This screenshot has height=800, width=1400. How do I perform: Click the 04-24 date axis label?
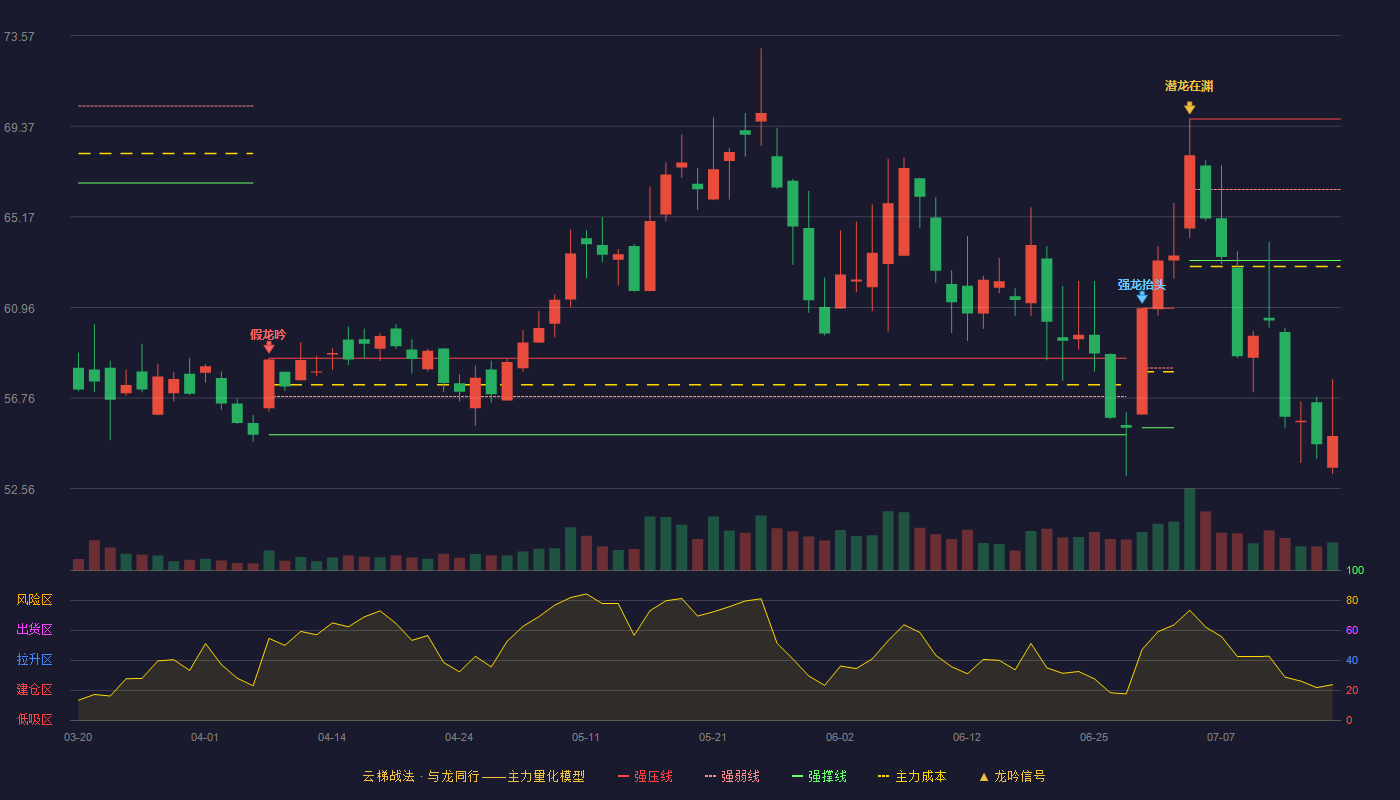[x=459, y=737]
